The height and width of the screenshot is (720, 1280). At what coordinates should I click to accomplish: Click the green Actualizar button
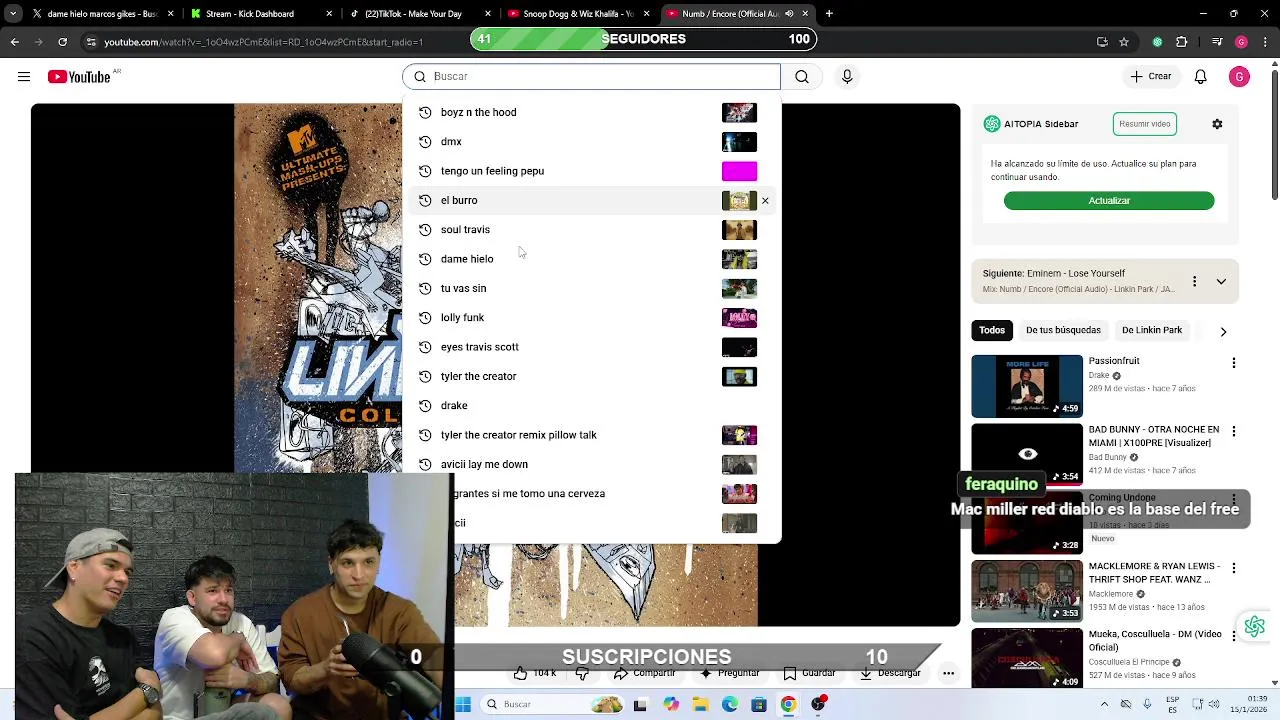click(1109, 201)
